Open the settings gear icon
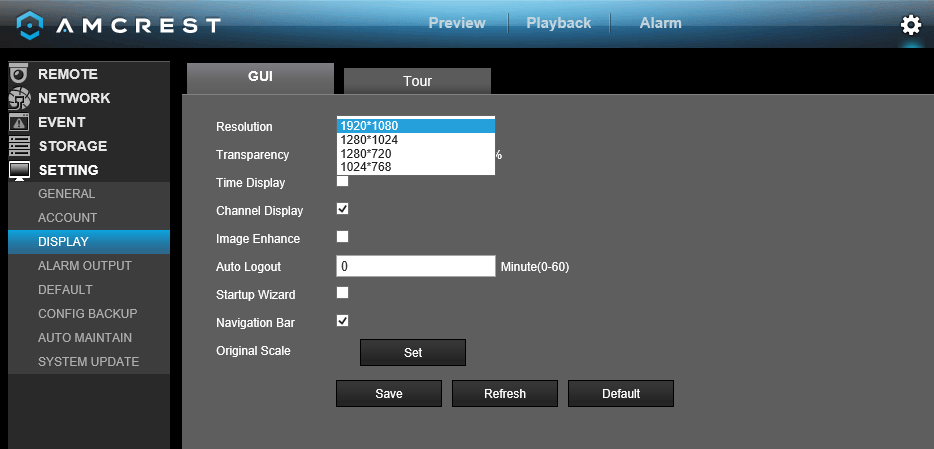The image size is (934, 449). coord(910,25)
